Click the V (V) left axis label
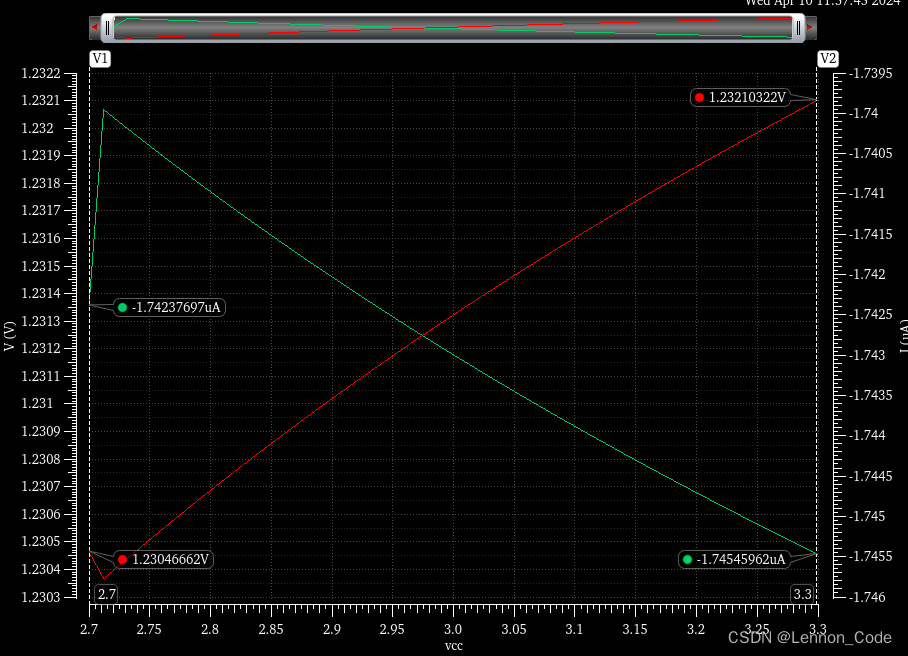908x656 pixels. (x=9, y=336)
